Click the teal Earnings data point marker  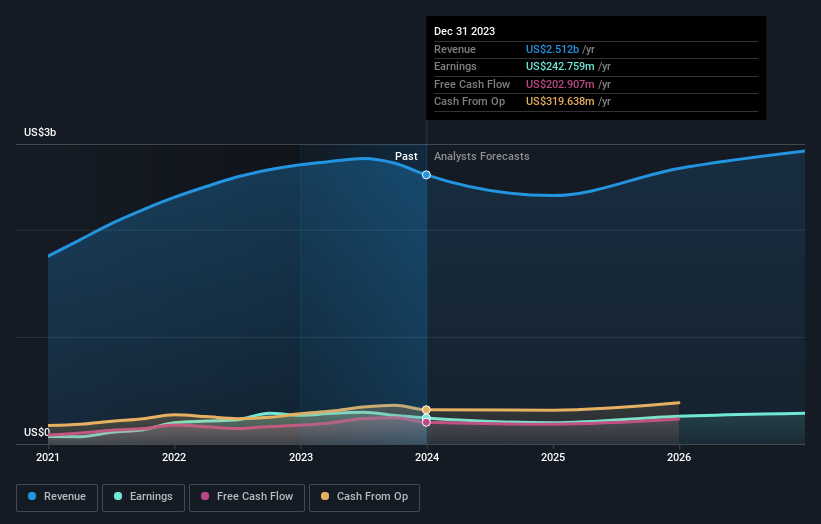pyautogui.click(x=426, y=418)
